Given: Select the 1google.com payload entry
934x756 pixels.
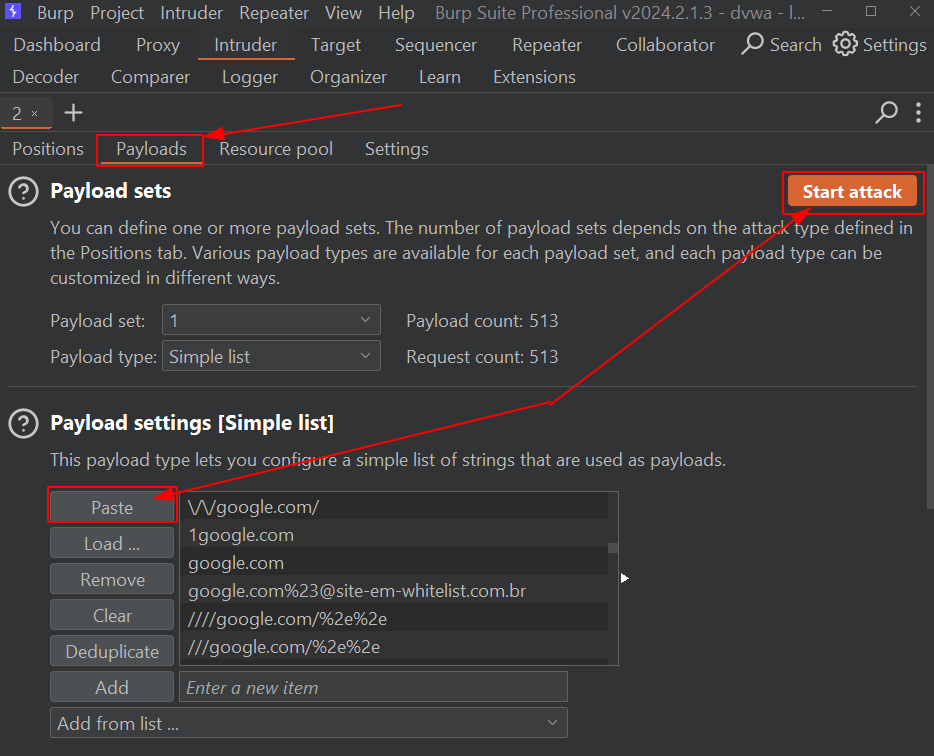Looking at the screenshot, I should coord(242,535).
